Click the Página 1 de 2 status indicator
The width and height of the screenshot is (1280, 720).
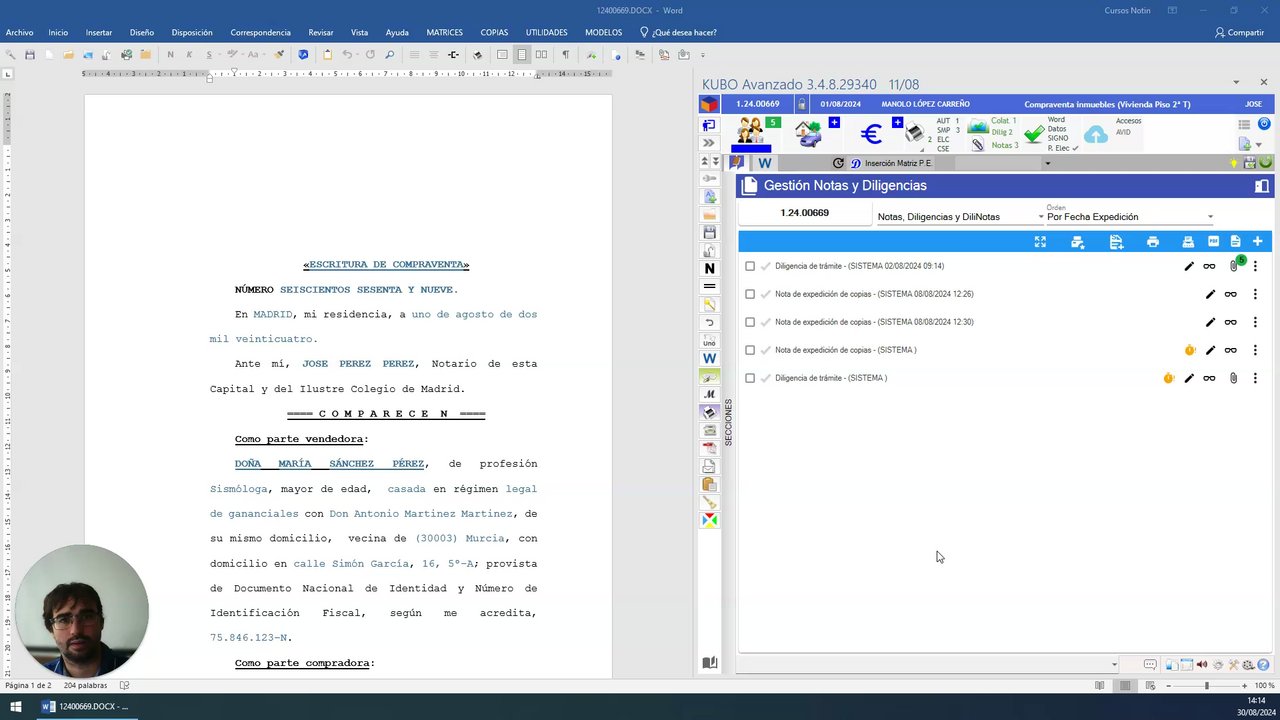(x=29, y=685)
